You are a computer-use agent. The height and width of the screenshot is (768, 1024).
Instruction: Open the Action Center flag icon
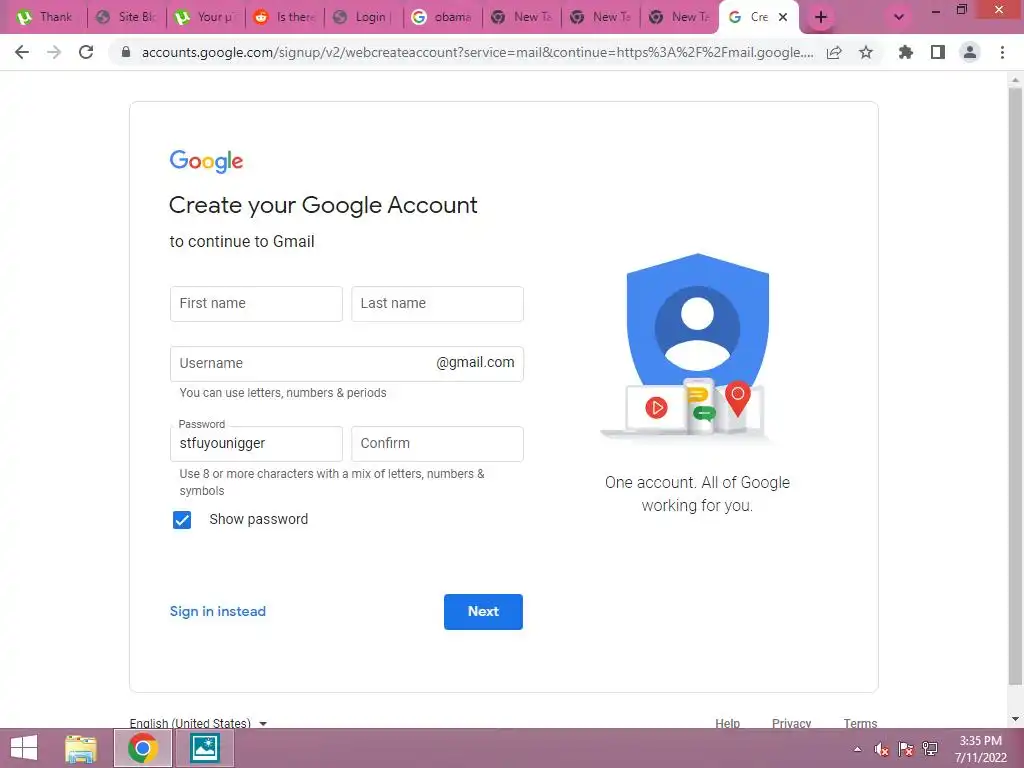pyautogui.click(x=905, y=749)
